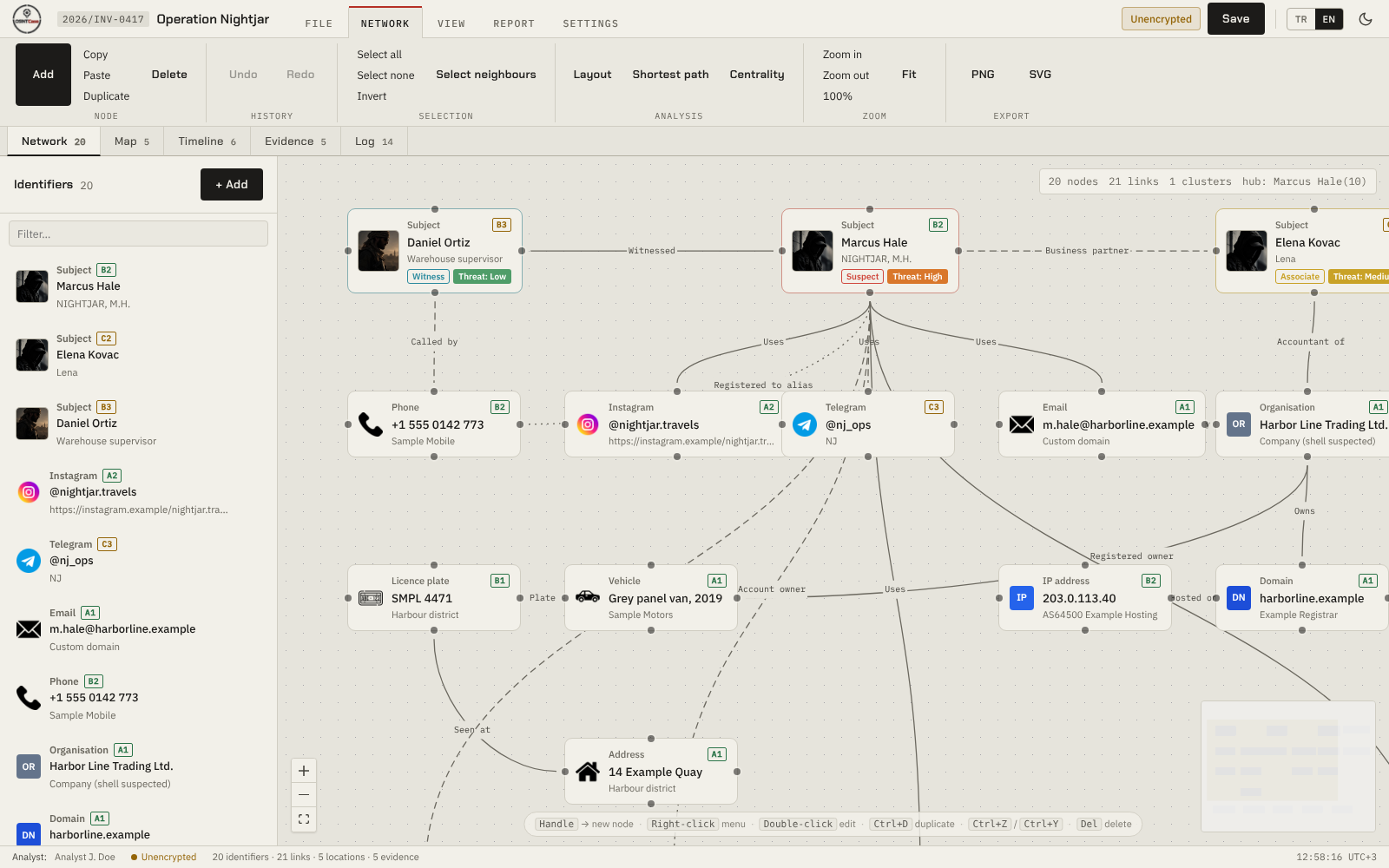This screenshot has height=868, width=1389.
Task: Click + Add in Identifiers panel
Action: pyautogui.click(x=232, y=185)
